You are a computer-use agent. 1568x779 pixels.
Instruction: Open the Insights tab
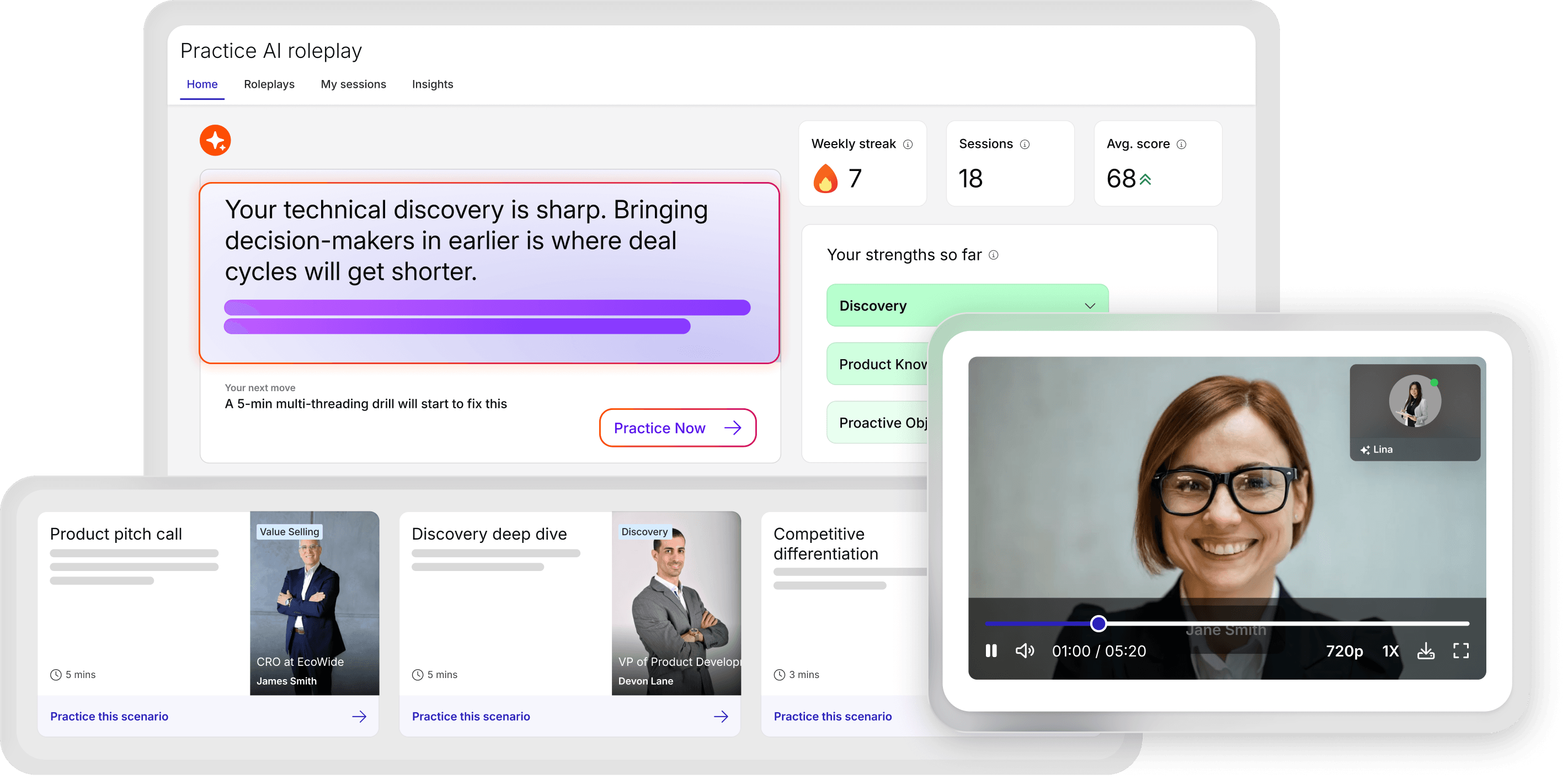(x=432, y=84)
